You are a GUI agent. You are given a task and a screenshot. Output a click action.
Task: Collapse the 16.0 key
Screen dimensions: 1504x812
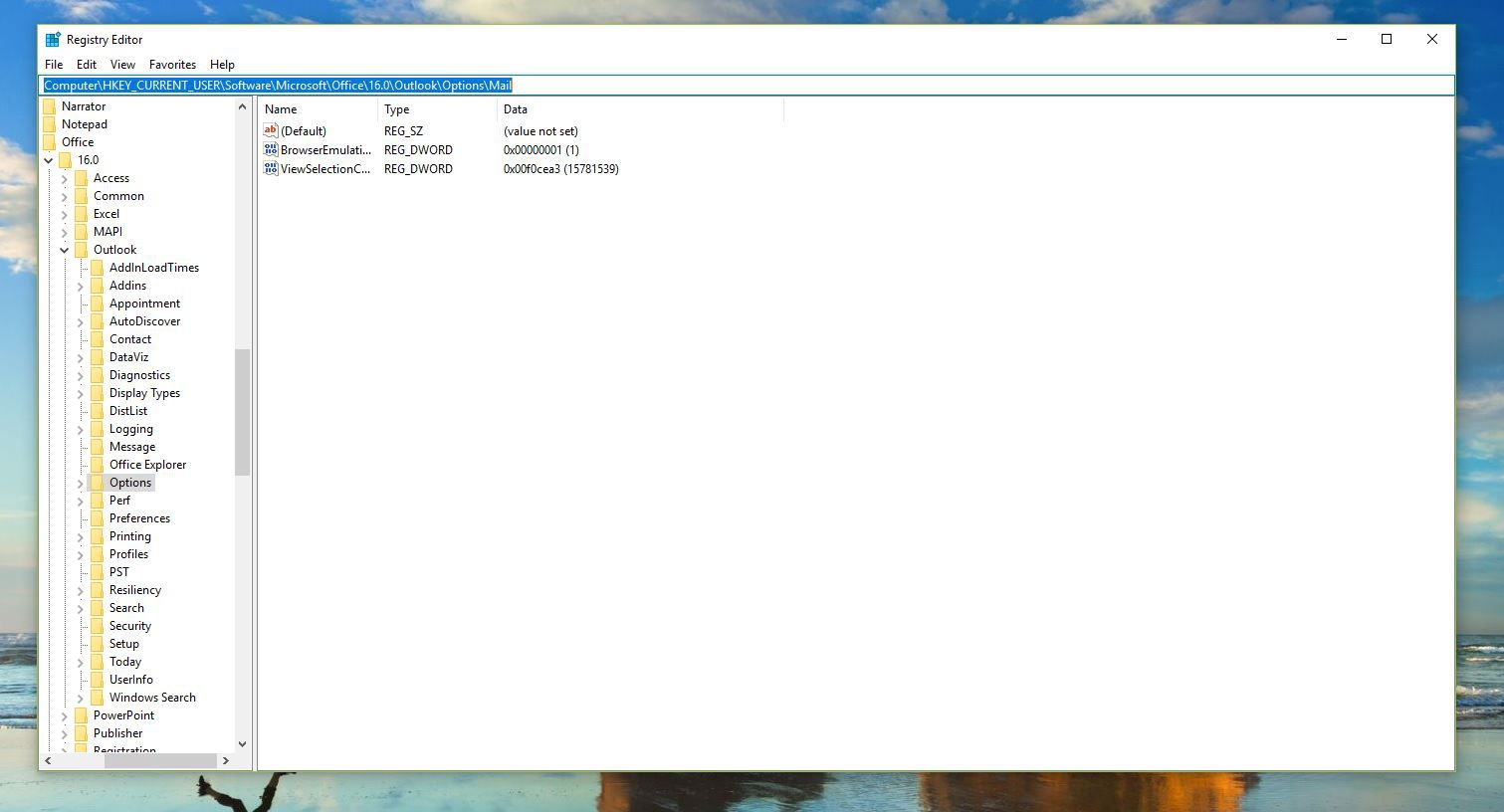(49, 160)
